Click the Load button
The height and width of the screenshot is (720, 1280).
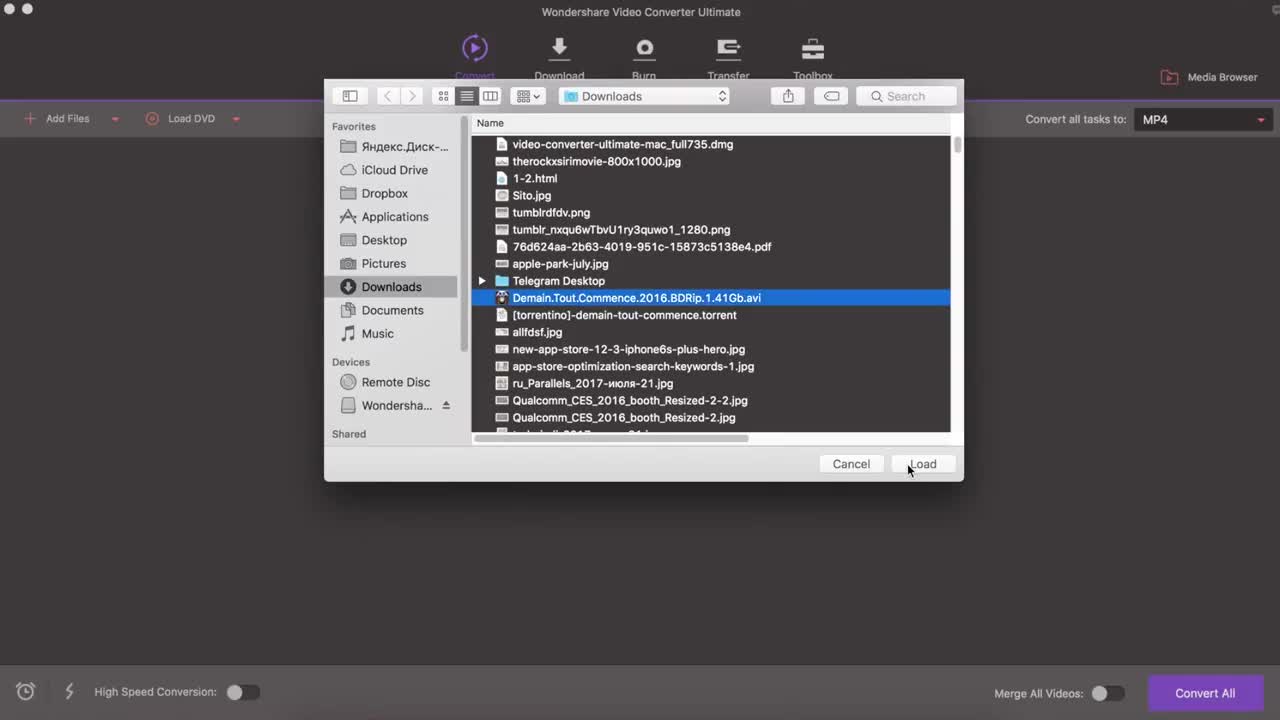[x=923, y=464]
